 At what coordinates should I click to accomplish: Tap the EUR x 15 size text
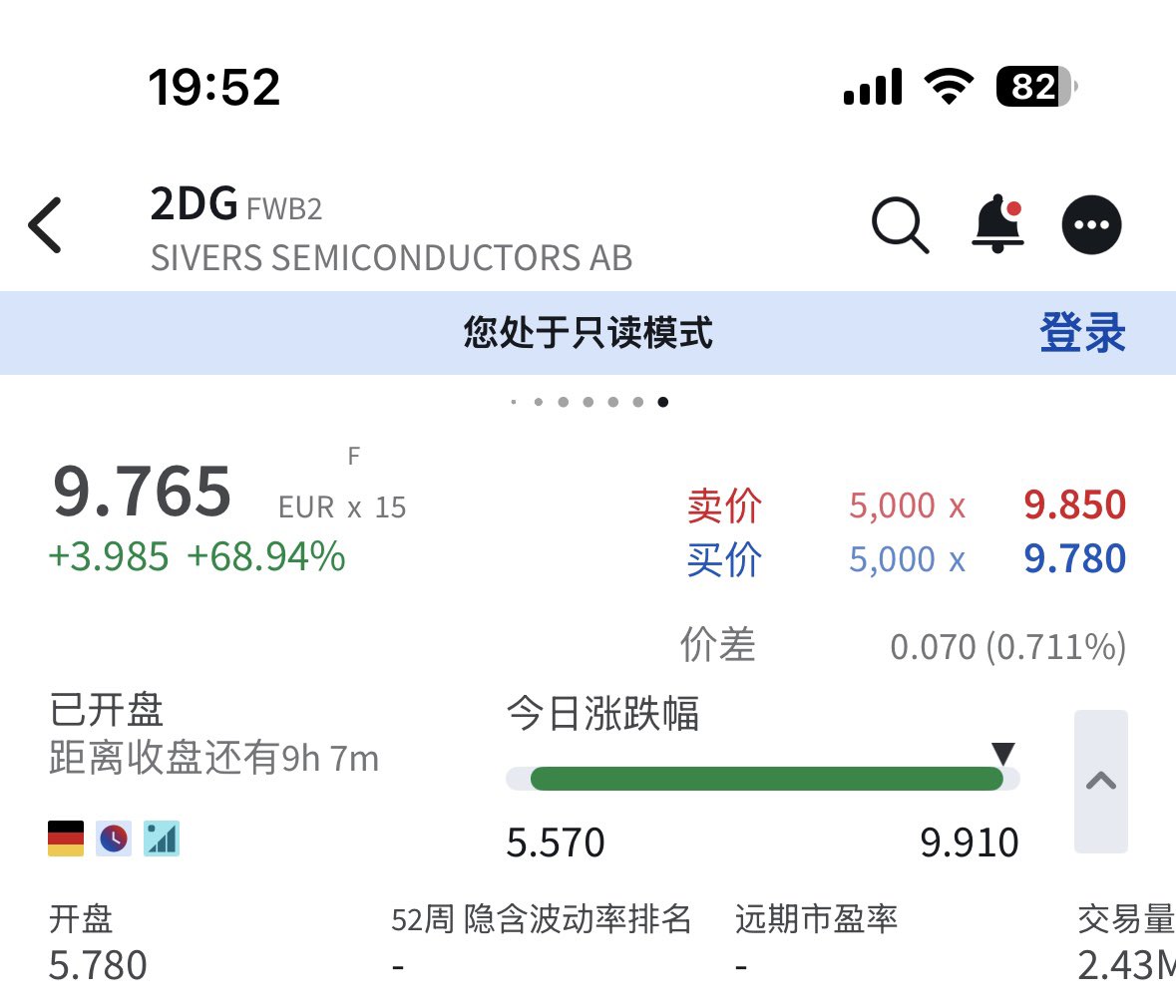coord(342,507)
